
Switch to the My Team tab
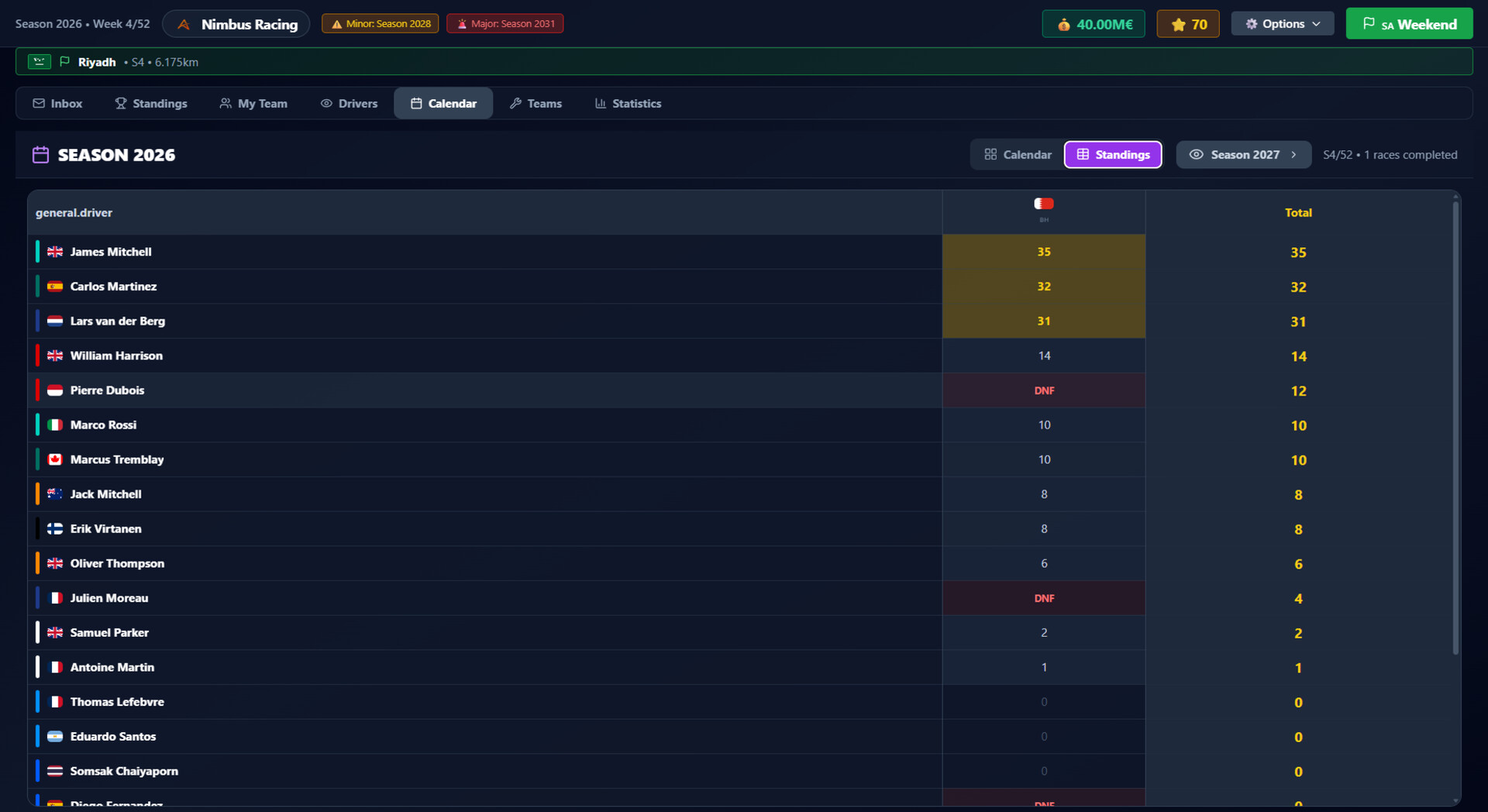coord(253,103)
